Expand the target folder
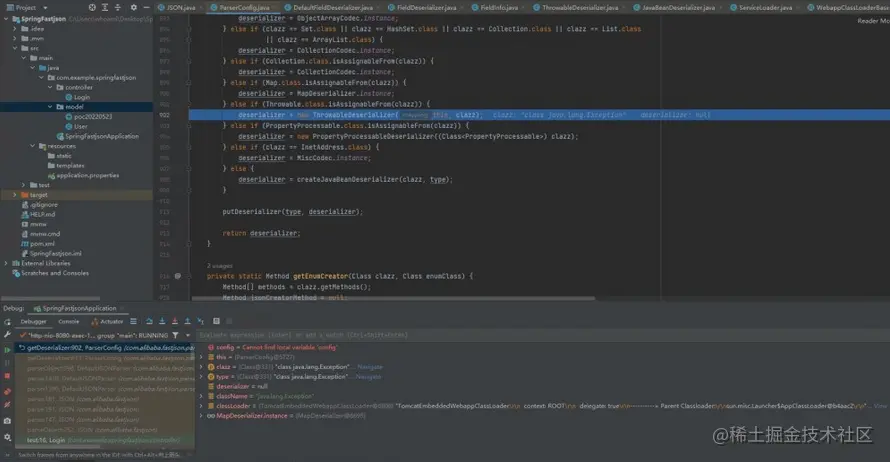The width and height of the screenshot is (890, 462). click(15, 195)
